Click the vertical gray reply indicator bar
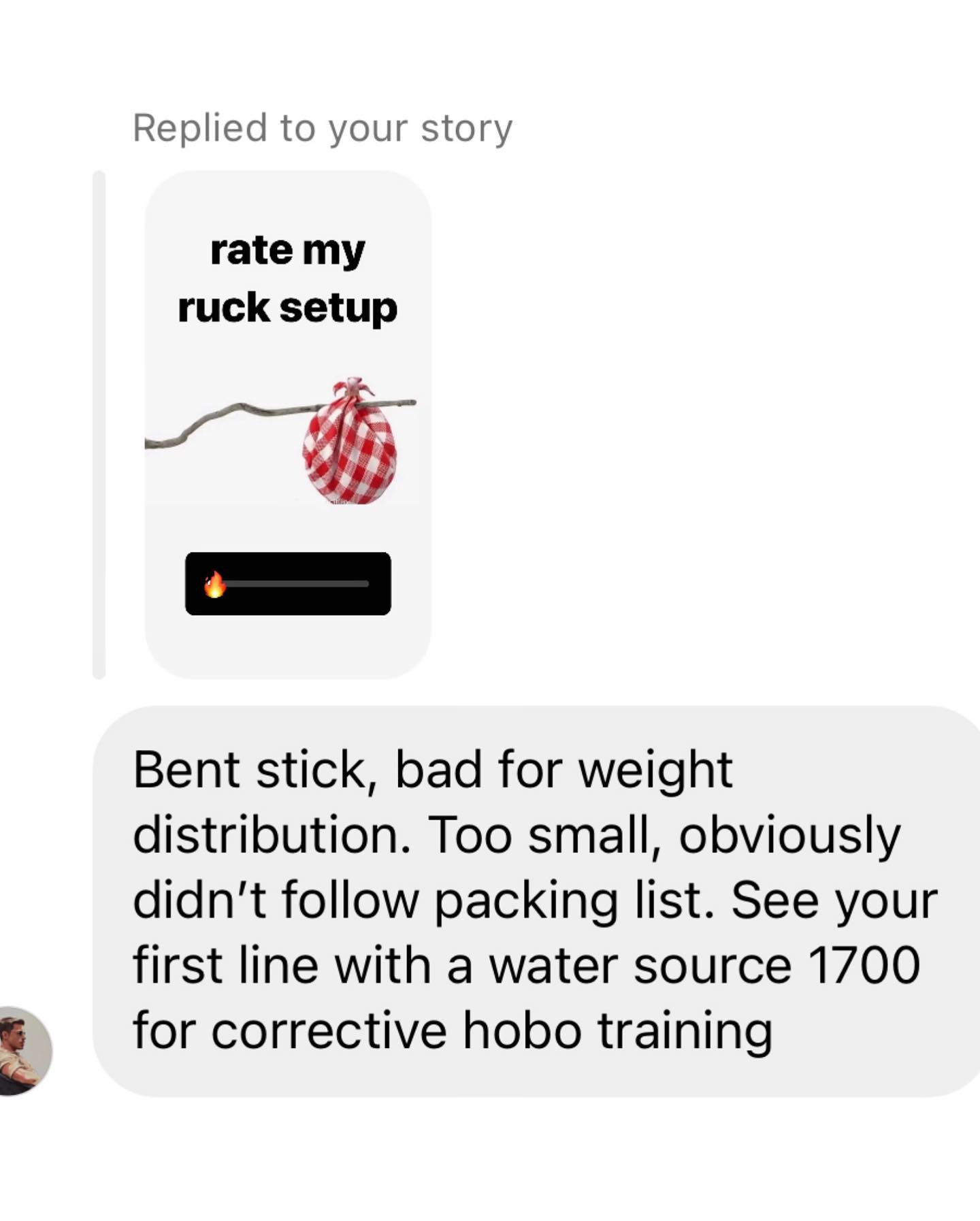 (x=99, y=425)
